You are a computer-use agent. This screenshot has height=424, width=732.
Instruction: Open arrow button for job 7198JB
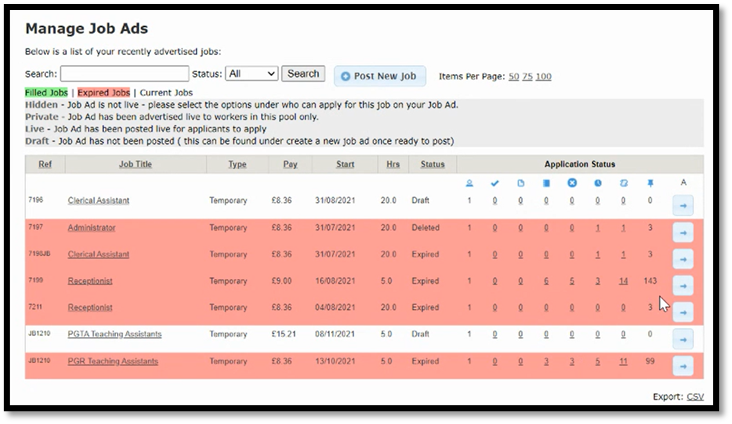coord(683,259)
